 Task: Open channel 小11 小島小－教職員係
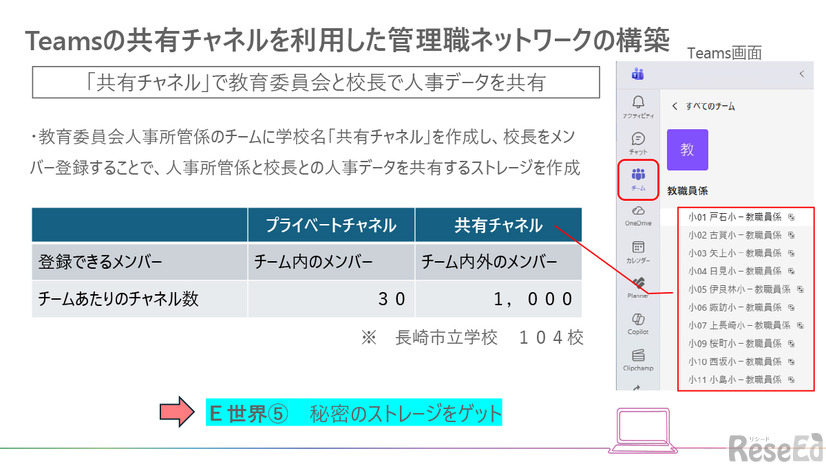(x=734, y=379)
